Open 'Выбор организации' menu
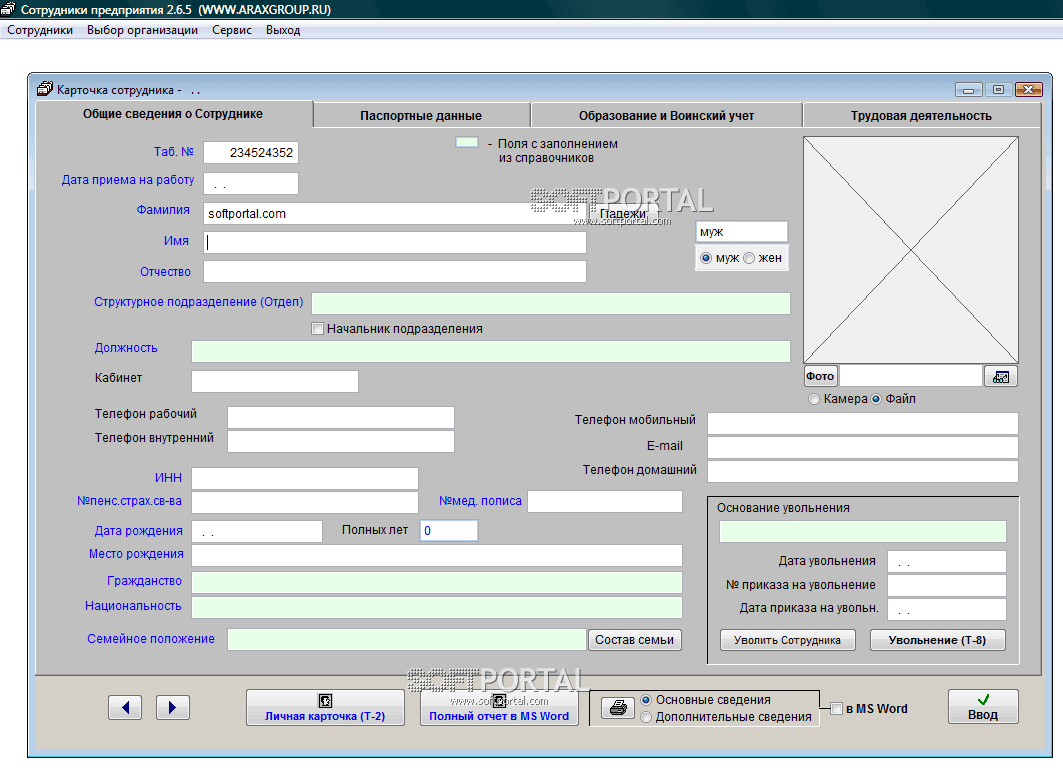This screenshot has height=773, width=1063. [142, 30]
